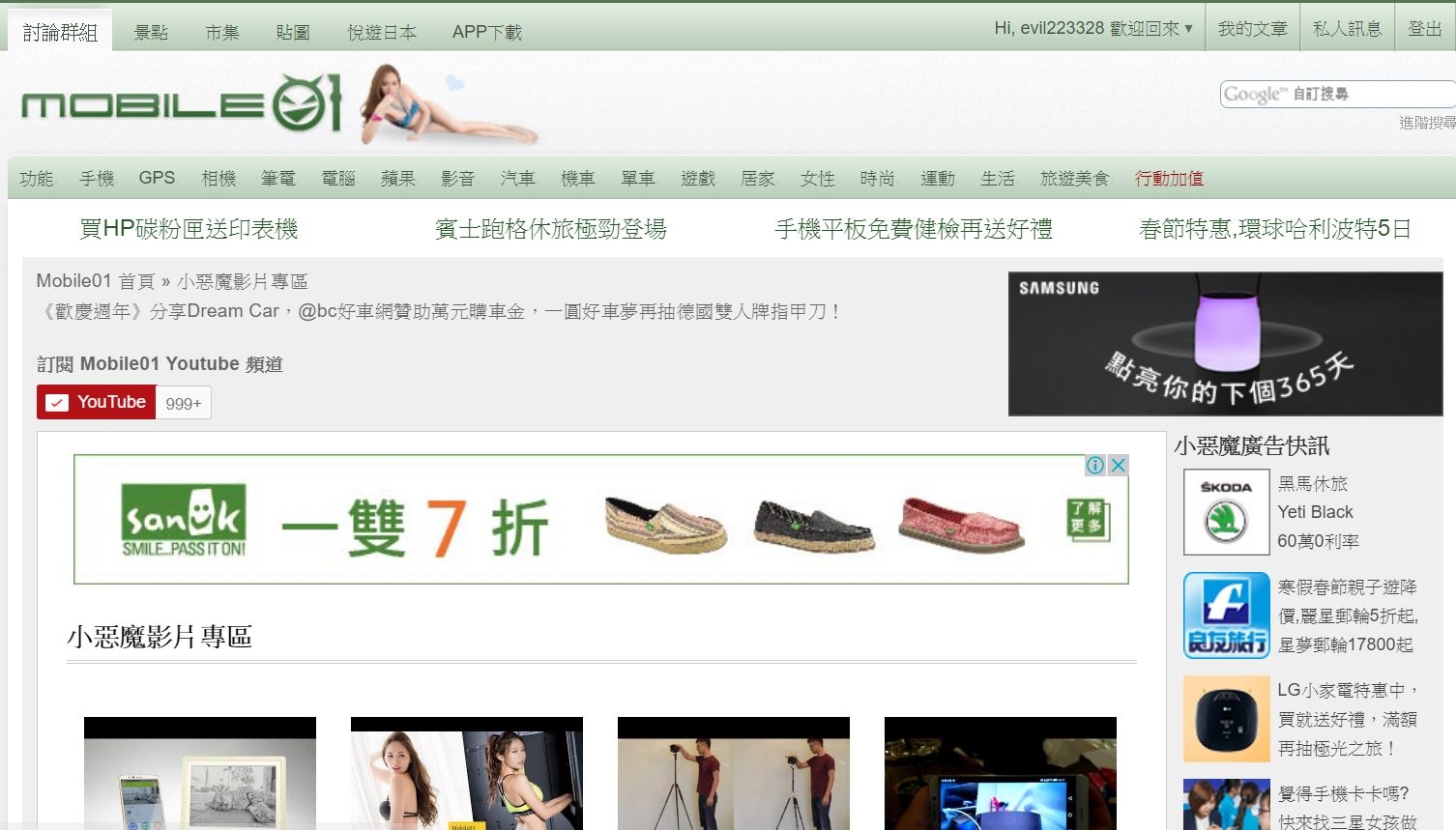The width and height of the screenshot is (1456, 830).
Task: Open the 歡慶週年 Dream Car announcement
Action: tap(439, 311)
